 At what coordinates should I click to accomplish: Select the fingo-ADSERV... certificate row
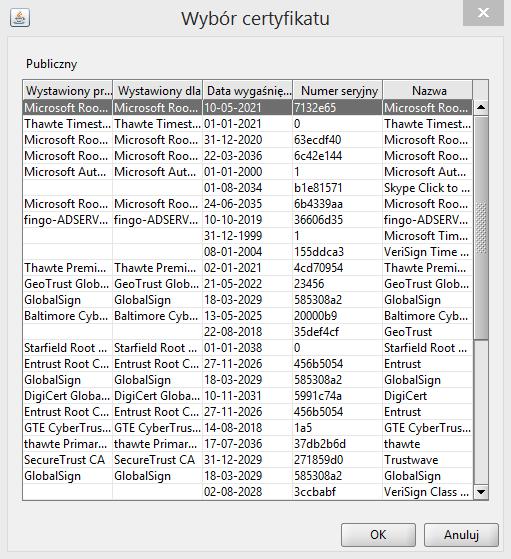tap(247, 220)
